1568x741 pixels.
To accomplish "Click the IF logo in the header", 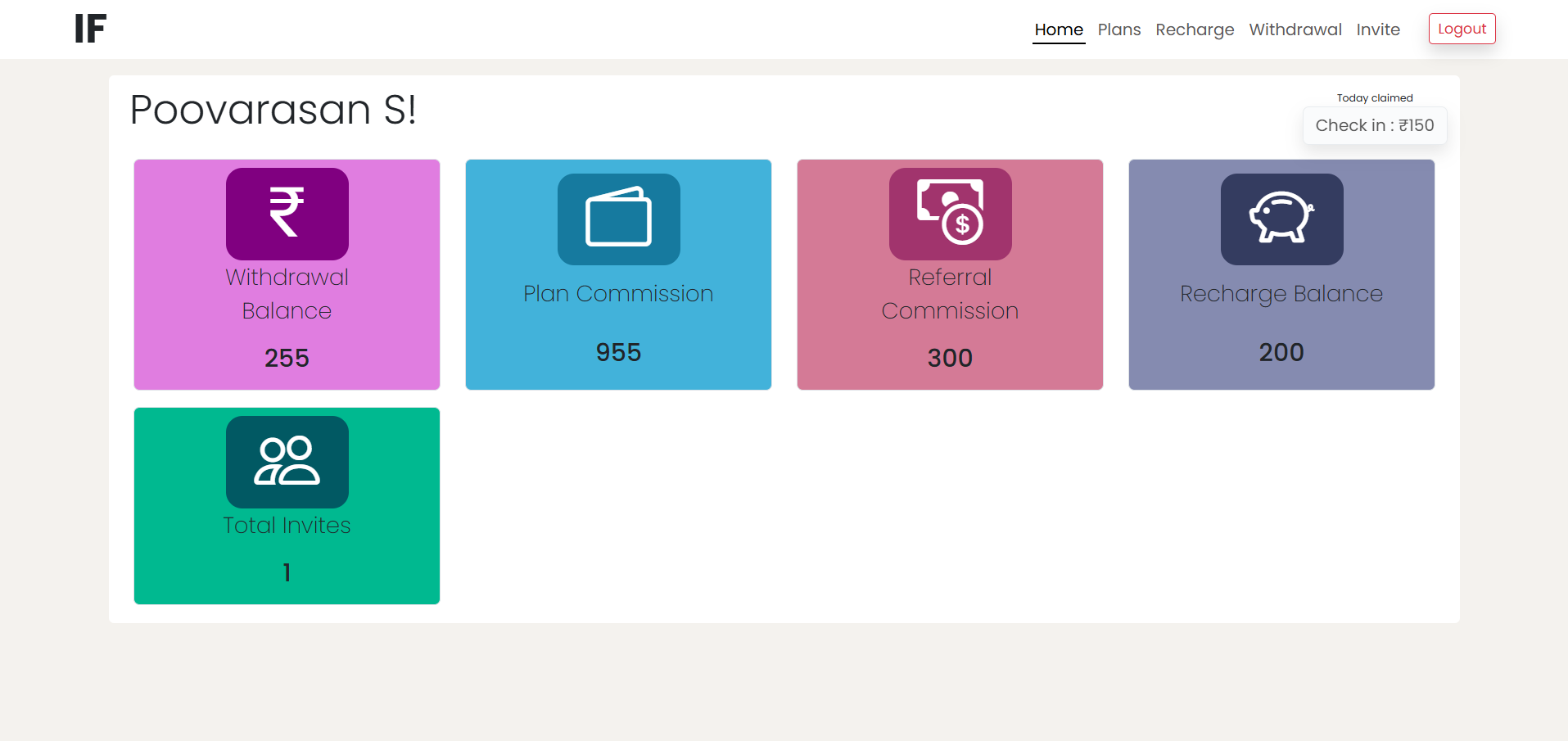I will [90, 29].
